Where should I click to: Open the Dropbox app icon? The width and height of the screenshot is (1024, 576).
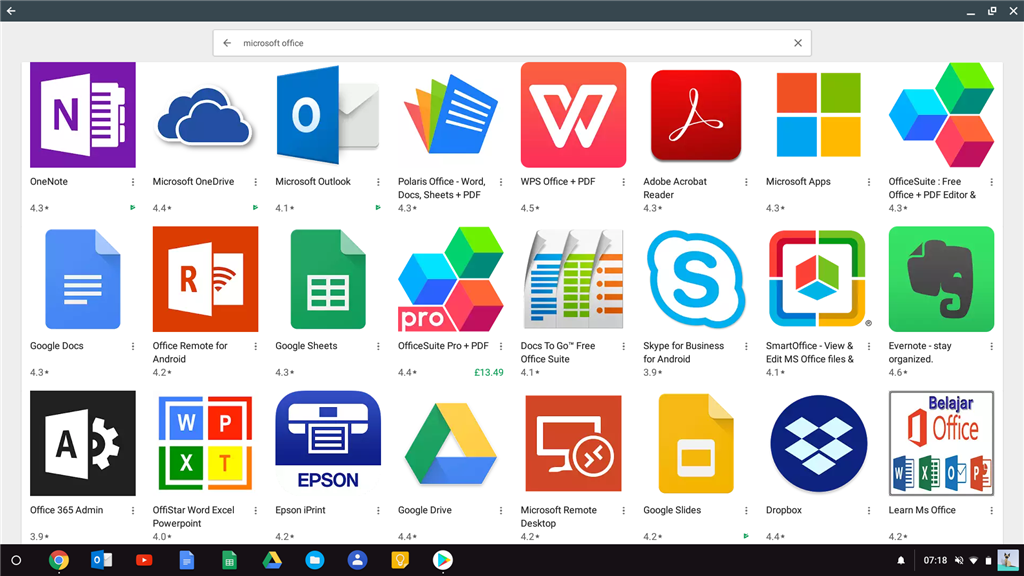pyautogui.click(x=818, y=443)
